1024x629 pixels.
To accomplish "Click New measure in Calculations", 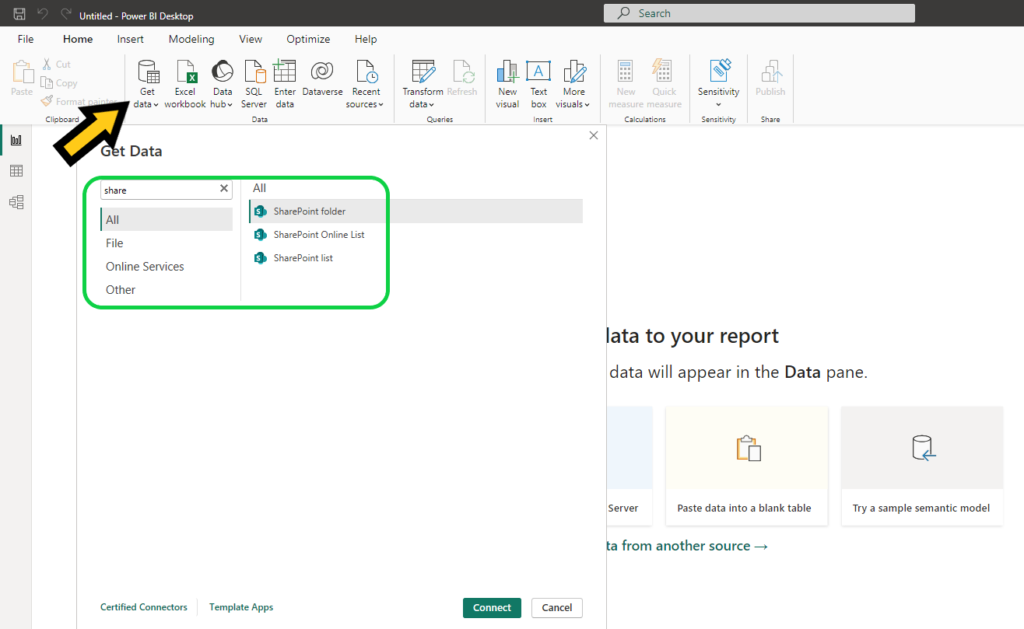I will (626, 84).
